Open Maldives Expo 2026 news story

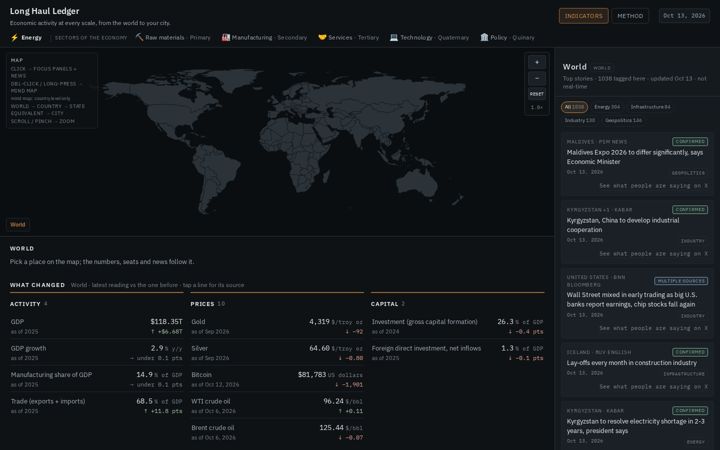click(635, 157)
